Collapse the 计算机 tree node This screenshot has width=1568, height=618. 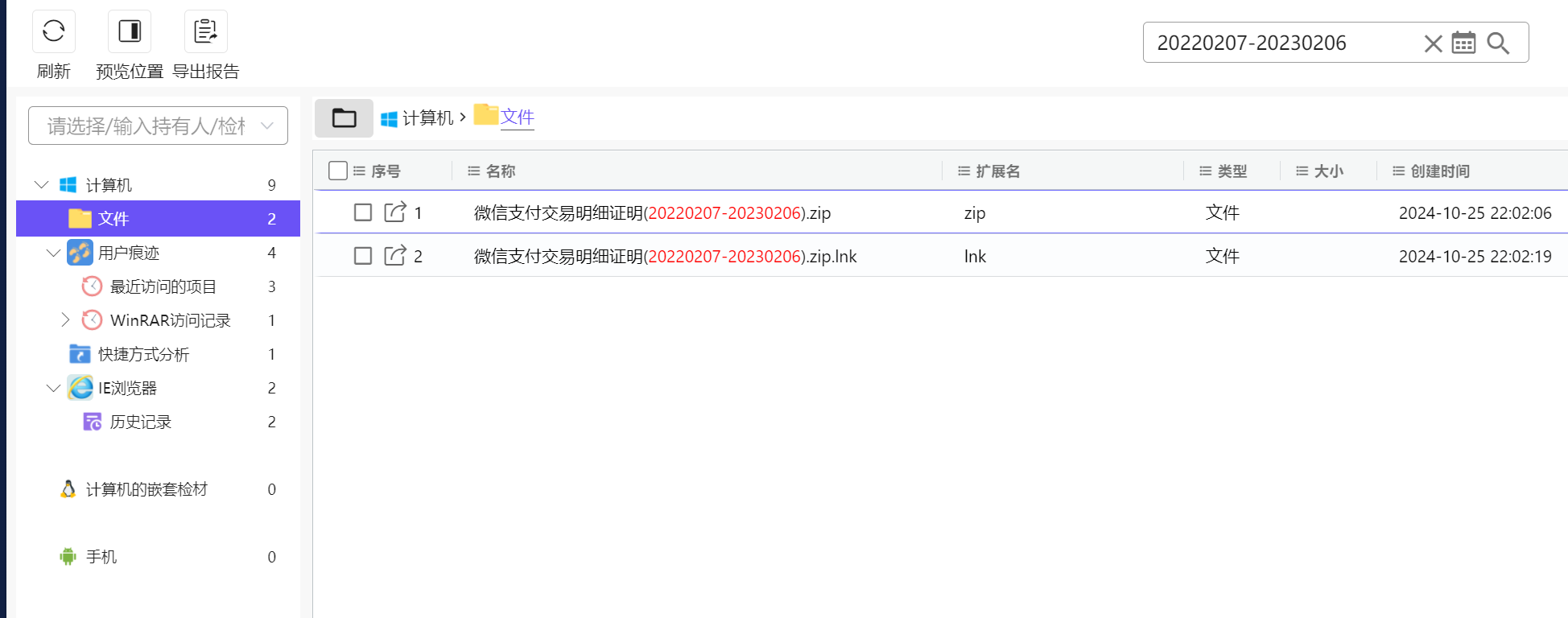coord(42,185)
